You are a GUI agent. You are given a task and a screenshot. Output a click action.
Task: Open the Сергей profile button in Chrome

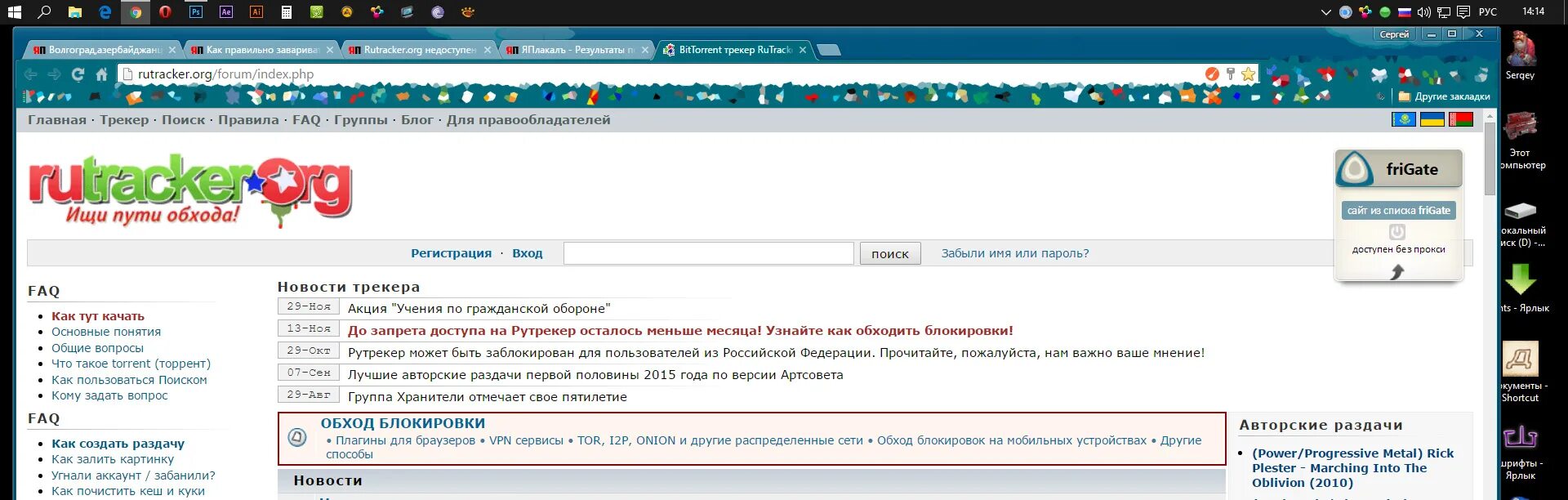click(x=1394, y=34)
